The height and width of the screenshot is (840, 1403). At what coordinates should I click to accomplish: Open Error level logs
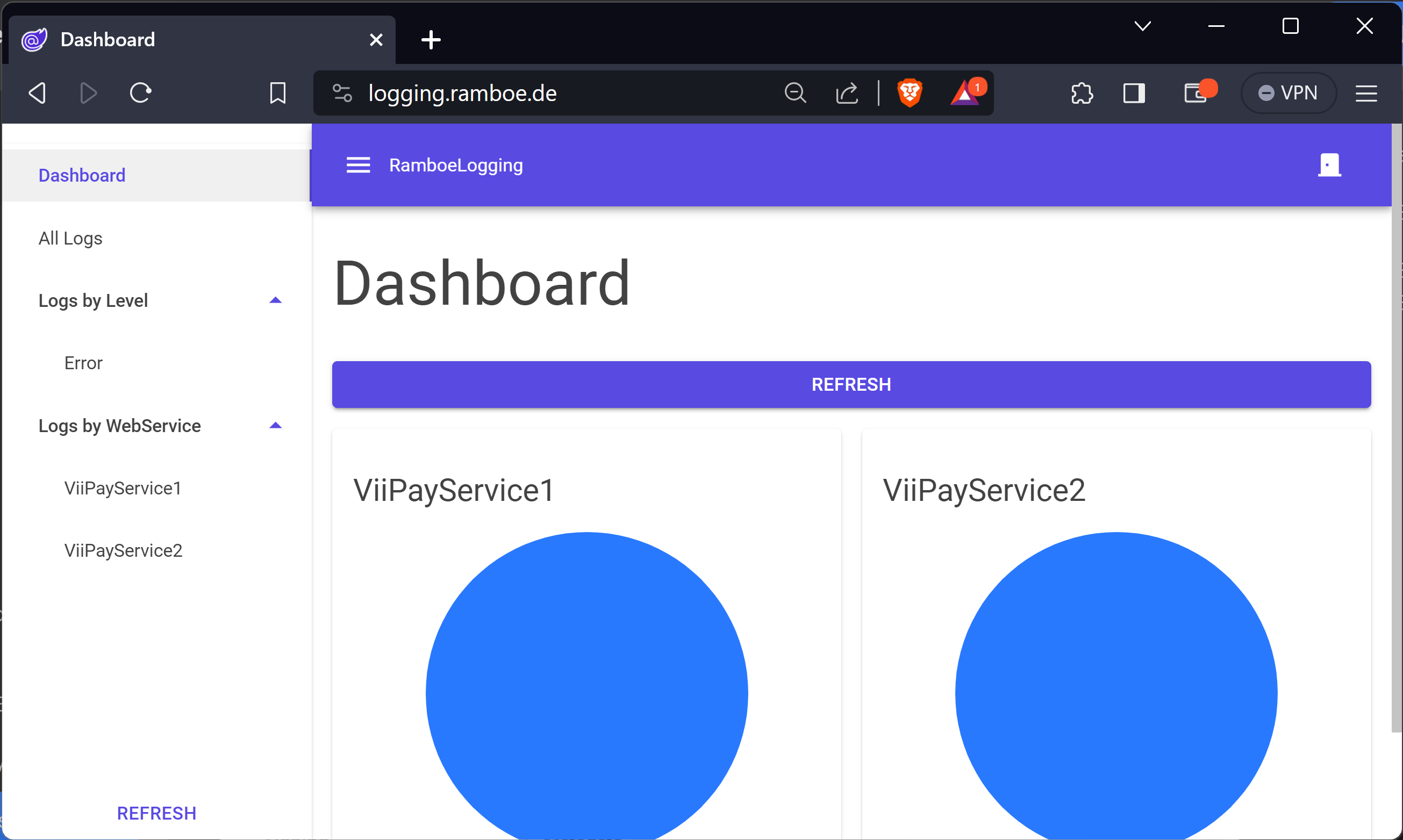(x=157, y=363)
